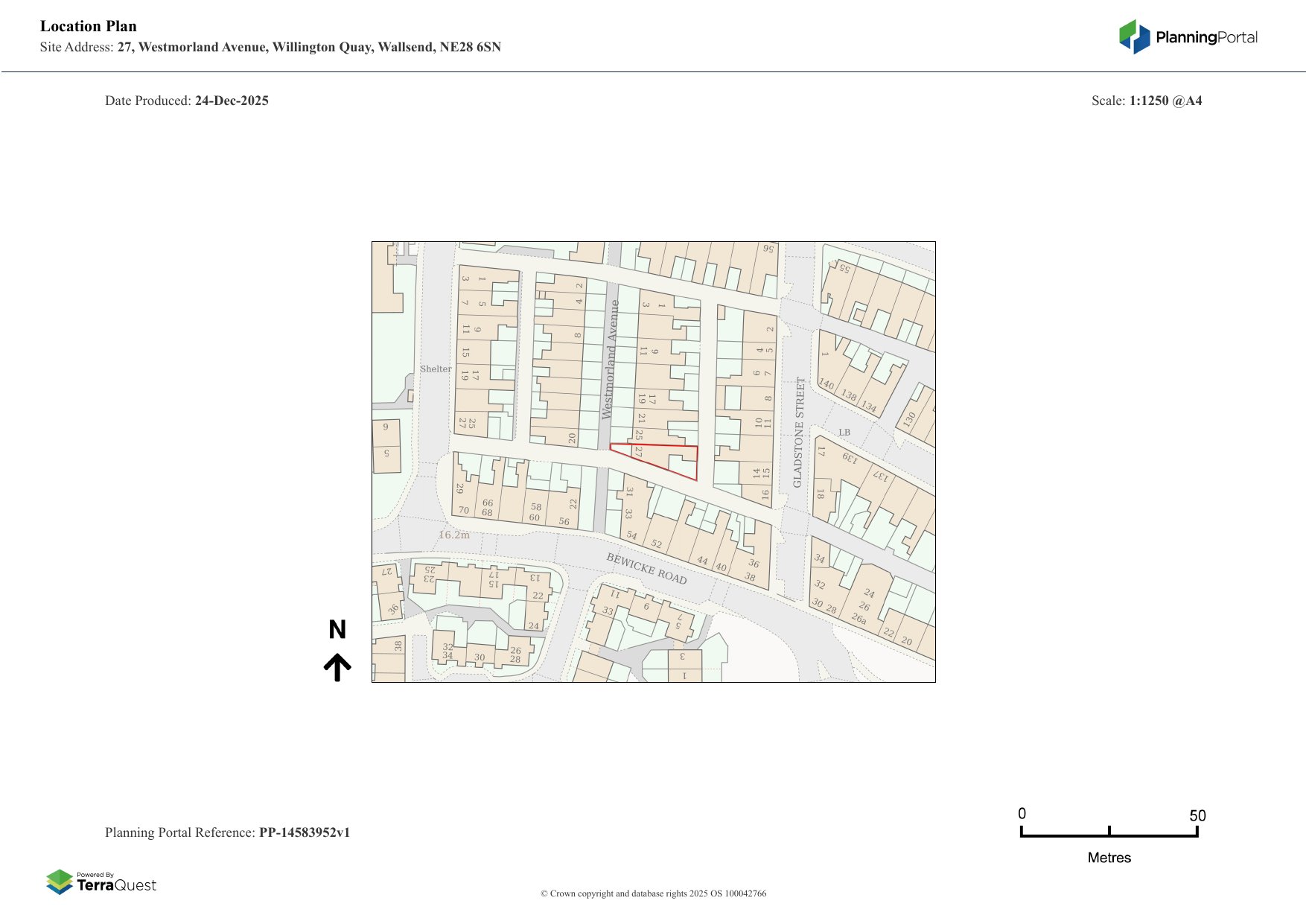Click the TerraQuest layered logo icon
This screenshot has height=924, width=1306.
tap(60, 882)
